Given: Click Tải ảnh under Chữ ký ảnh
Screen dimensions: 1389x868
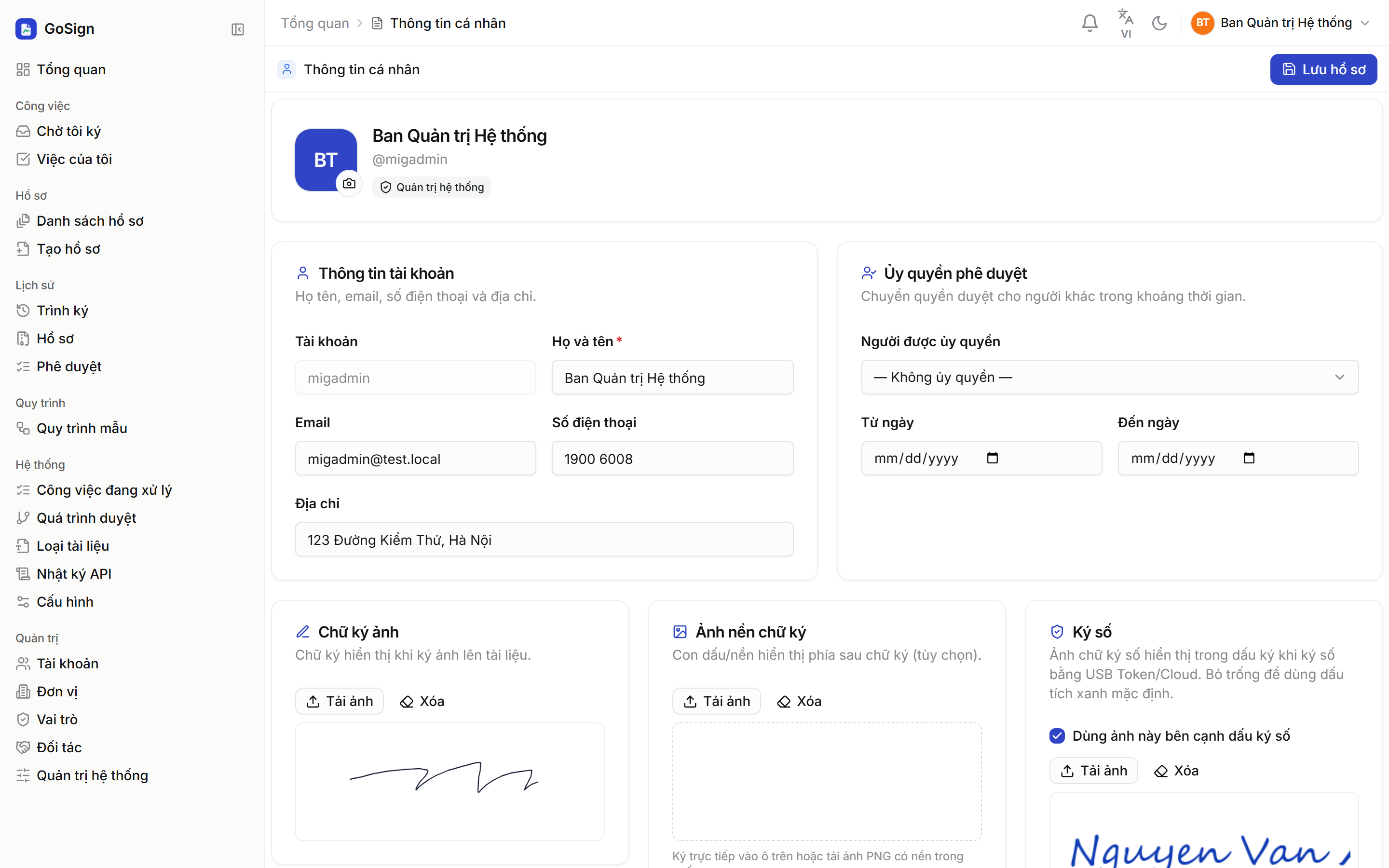Looking at the screenshot, I should pyautogui.click(x=339, y=701).
